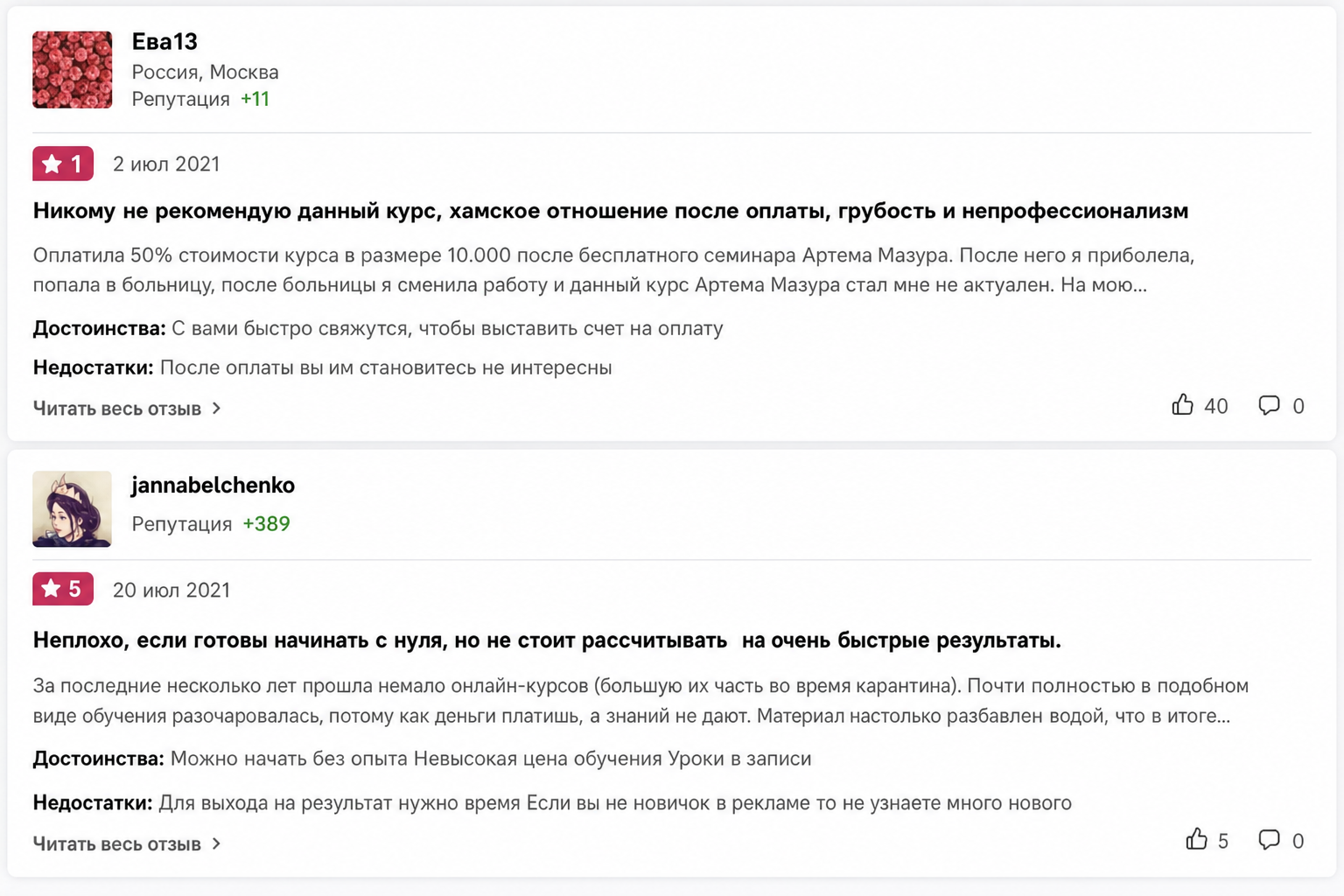The image size is (1344, 896).
Task: Click the 1-star rating badge
Action: 63,164
